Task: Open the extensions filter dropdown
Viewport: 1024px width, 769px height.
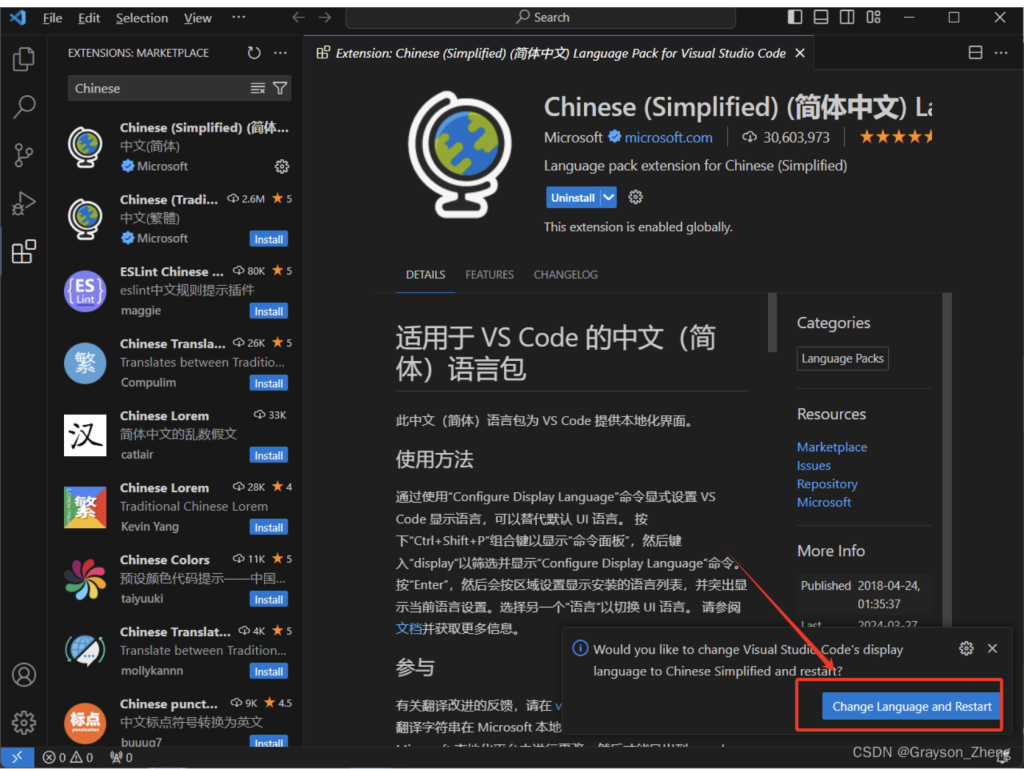Action: click(x=280, y=89)
